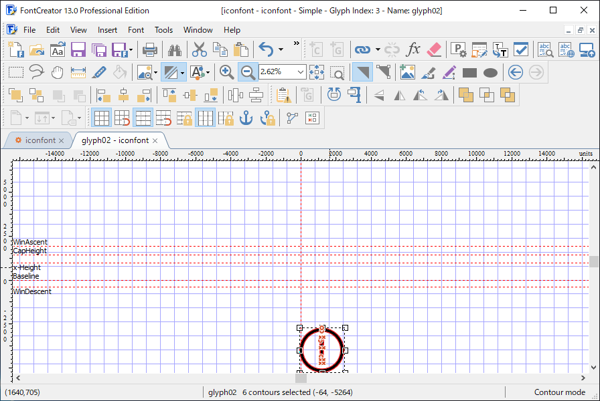Click the mirror horizontally triangle icon
This screenshot has width=600, height=401.
[x=399, y=95]
